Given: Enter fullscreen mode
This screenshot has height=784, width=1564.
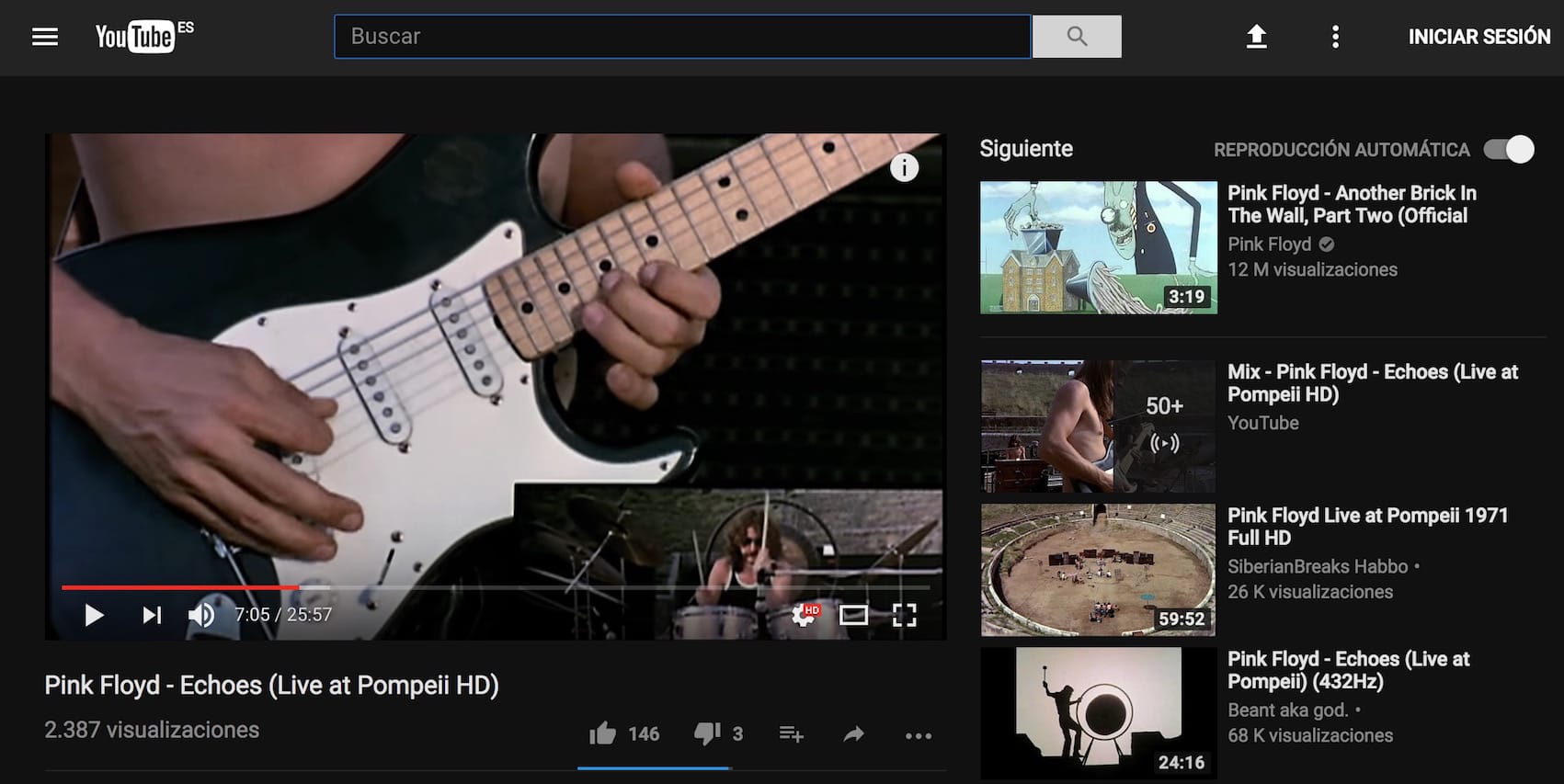Looking at the screenshot, I should (x=905, y=615).
